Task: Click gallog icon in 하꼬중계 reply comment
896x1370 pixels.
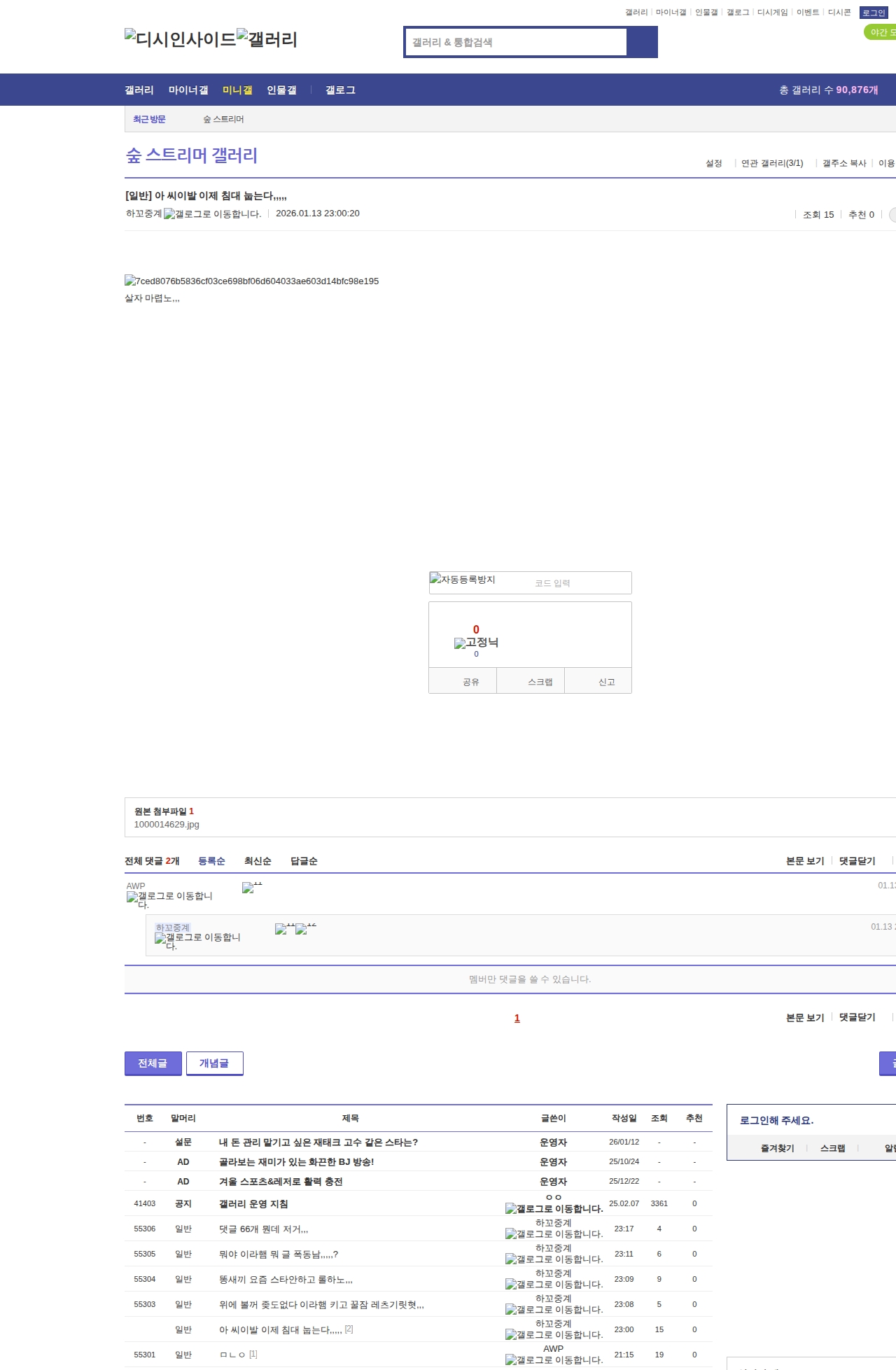Action: [x=160, y=938]
